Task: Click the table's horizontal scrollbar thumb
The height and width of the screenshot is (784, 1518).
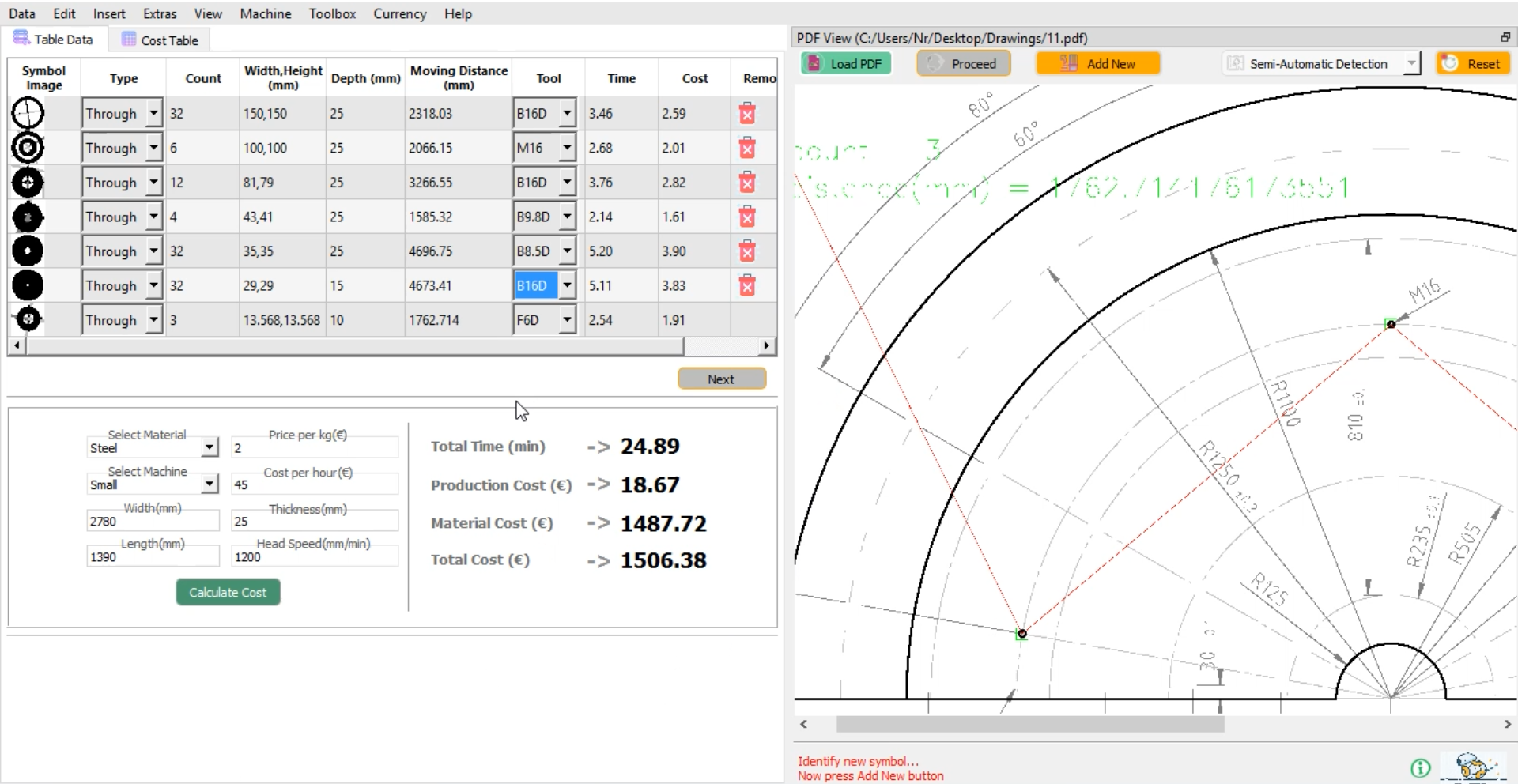Action: [354, 345]
